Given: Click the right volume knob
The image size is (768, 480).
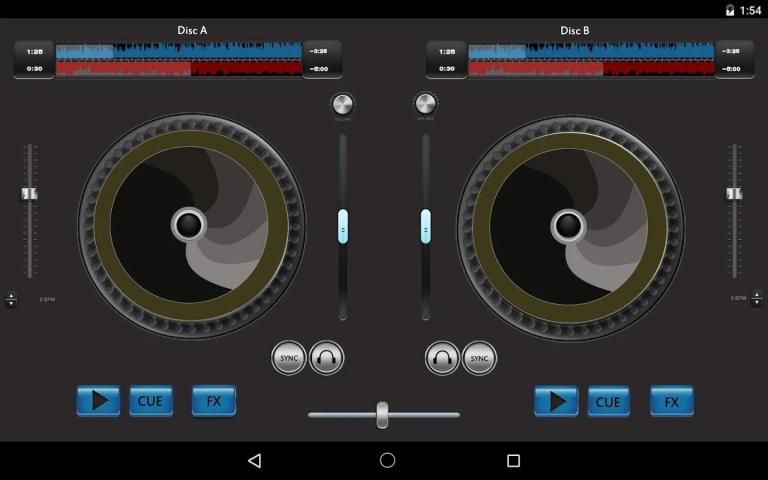Looking at the screenshot, I should [425, 104].
